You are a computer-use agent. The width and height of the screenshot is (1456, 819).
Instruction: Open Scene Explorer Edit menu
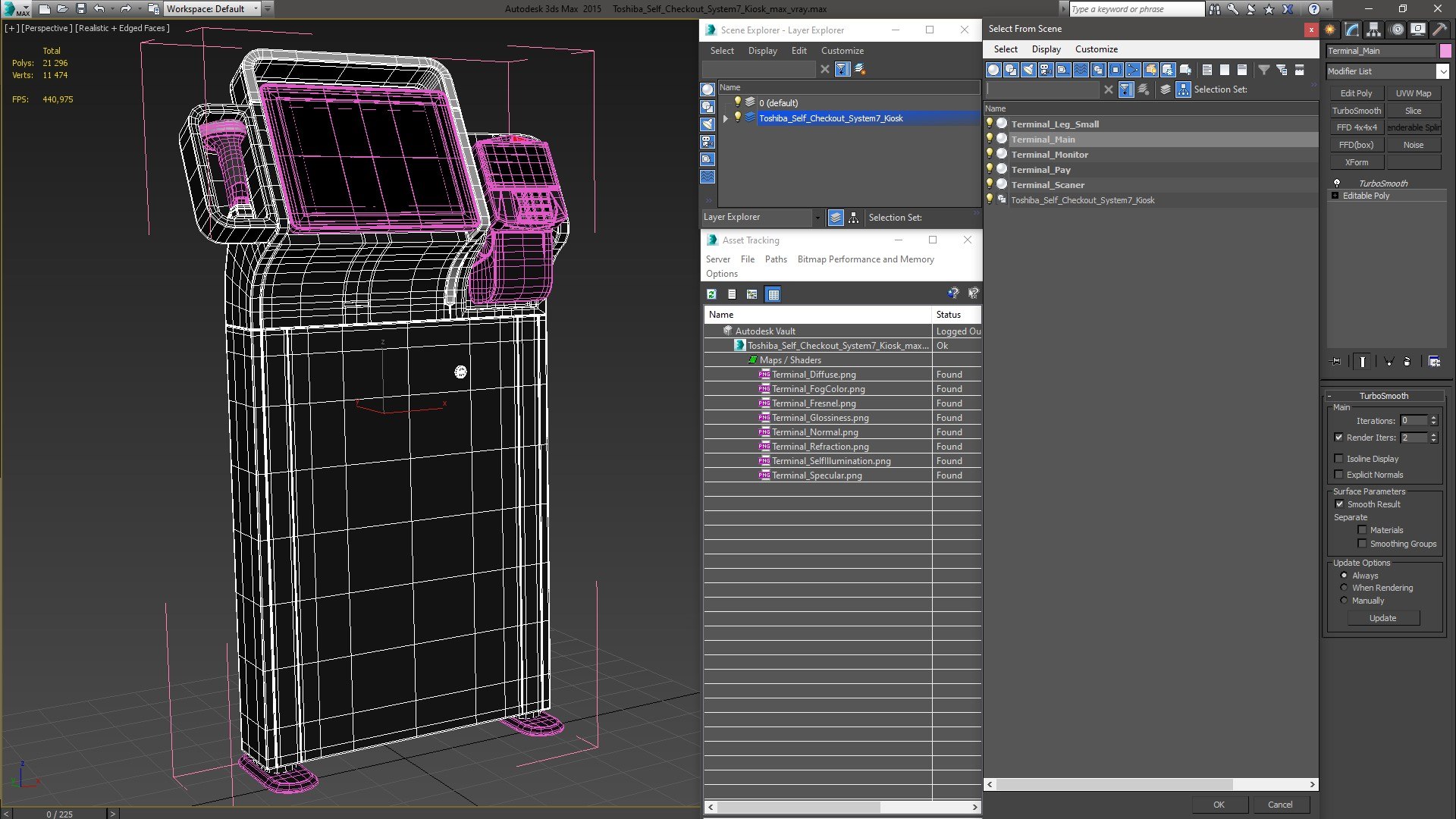799,51
